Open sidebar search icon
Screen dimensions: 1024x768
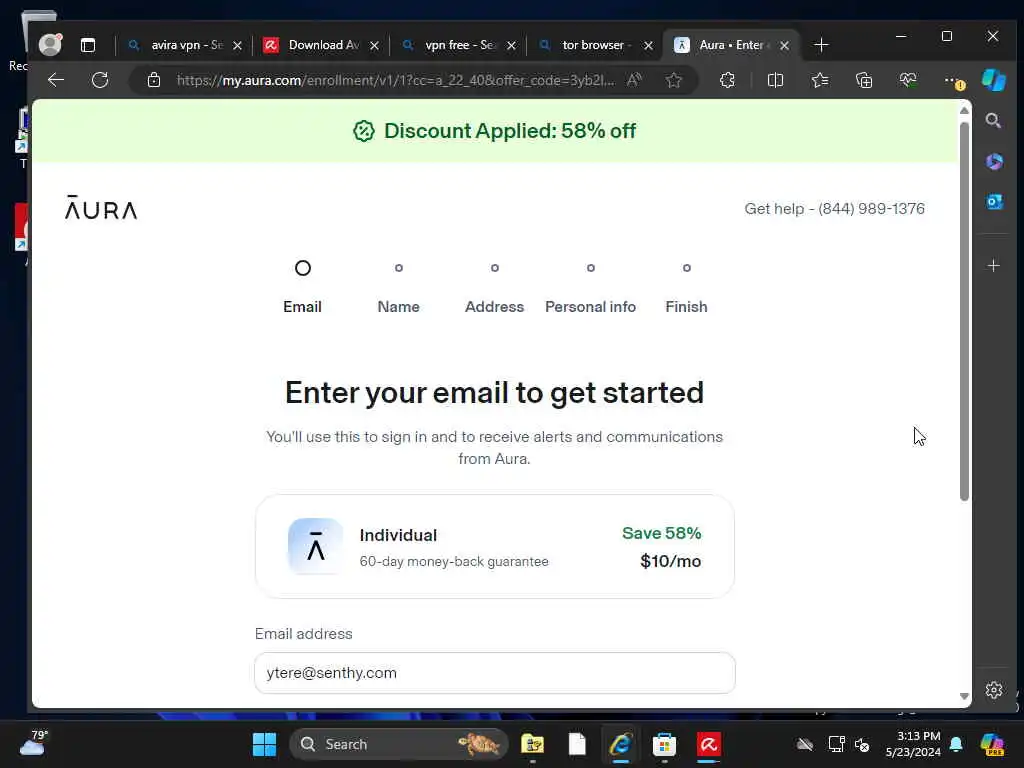pyautogui.click(x=993, y=121)
